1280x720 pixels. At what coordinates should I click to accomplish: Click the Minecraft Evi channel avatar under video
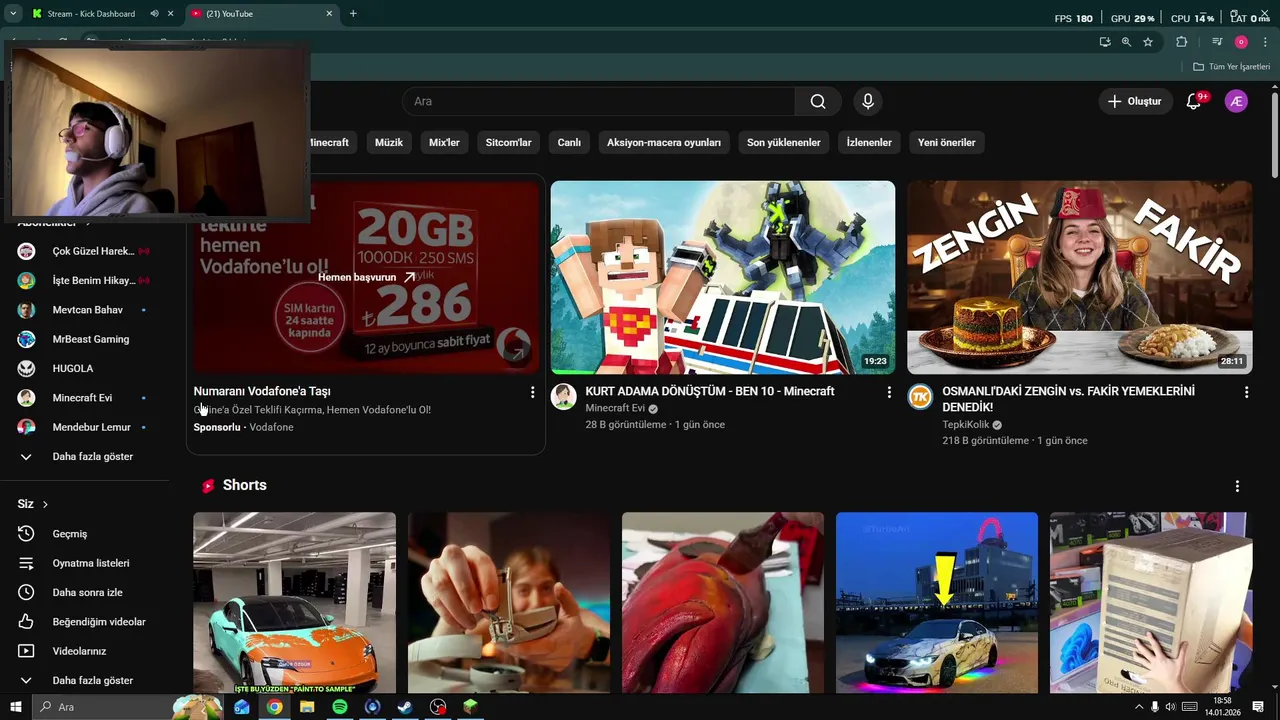coord(563,396)
